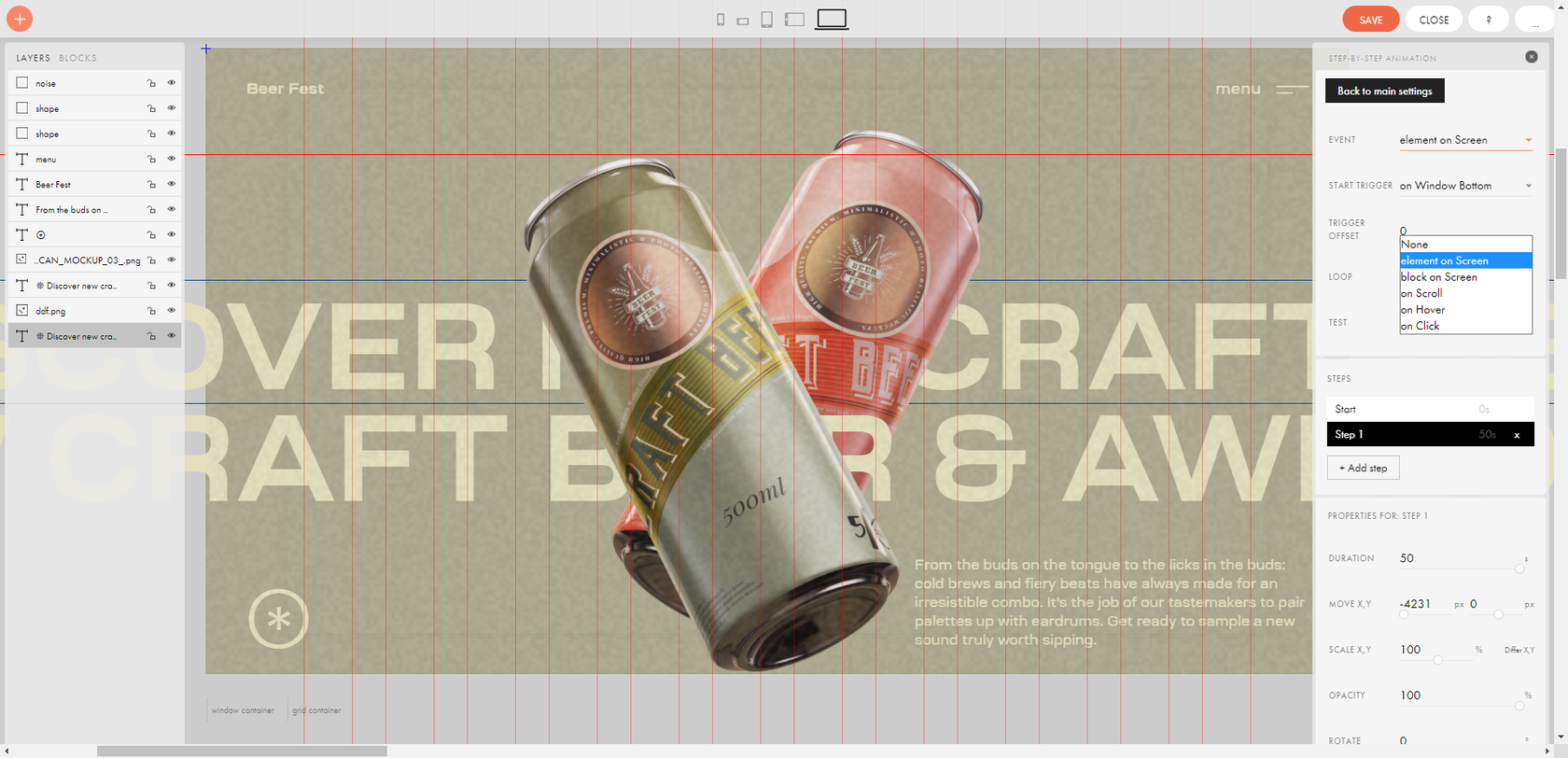Switch to portrait phone screen view
Screen dimensions: 1568x758
[x=721, y=20]
